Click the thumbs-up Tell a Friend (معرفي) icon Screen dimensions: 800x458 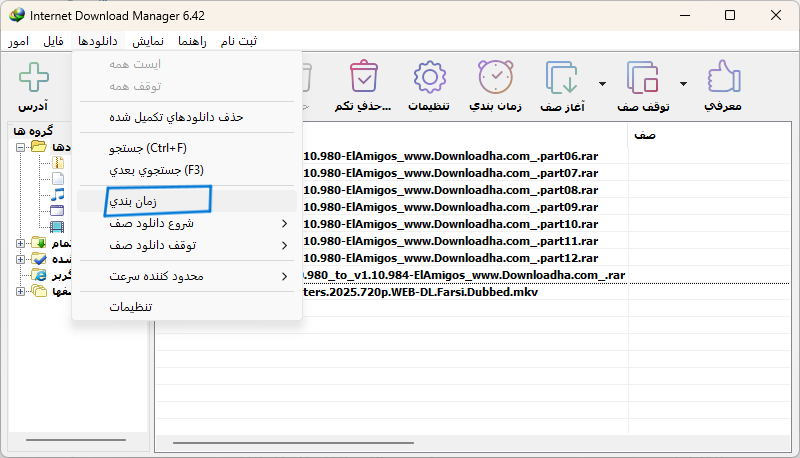pyautogui.click(x=723, y=77)
